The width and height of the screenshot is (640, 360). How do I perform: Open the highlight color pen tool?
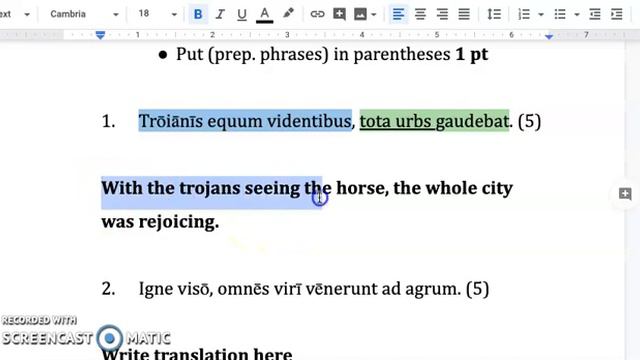288,14
